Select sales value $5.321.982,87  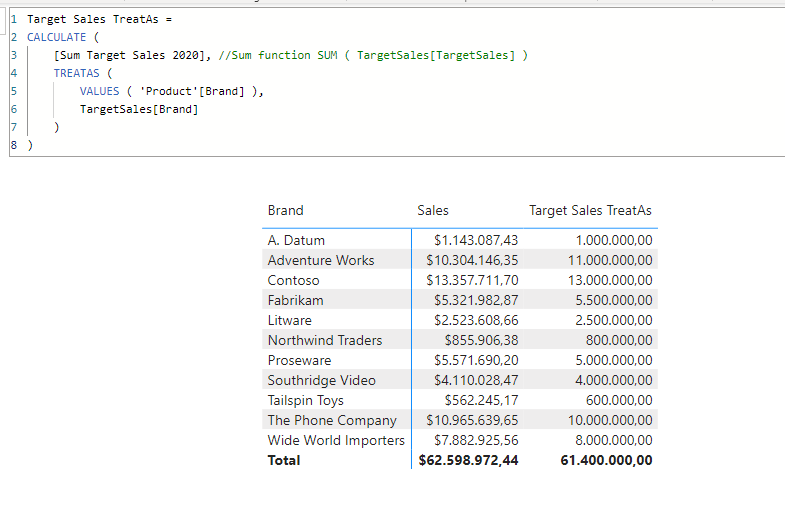(476, 300)
